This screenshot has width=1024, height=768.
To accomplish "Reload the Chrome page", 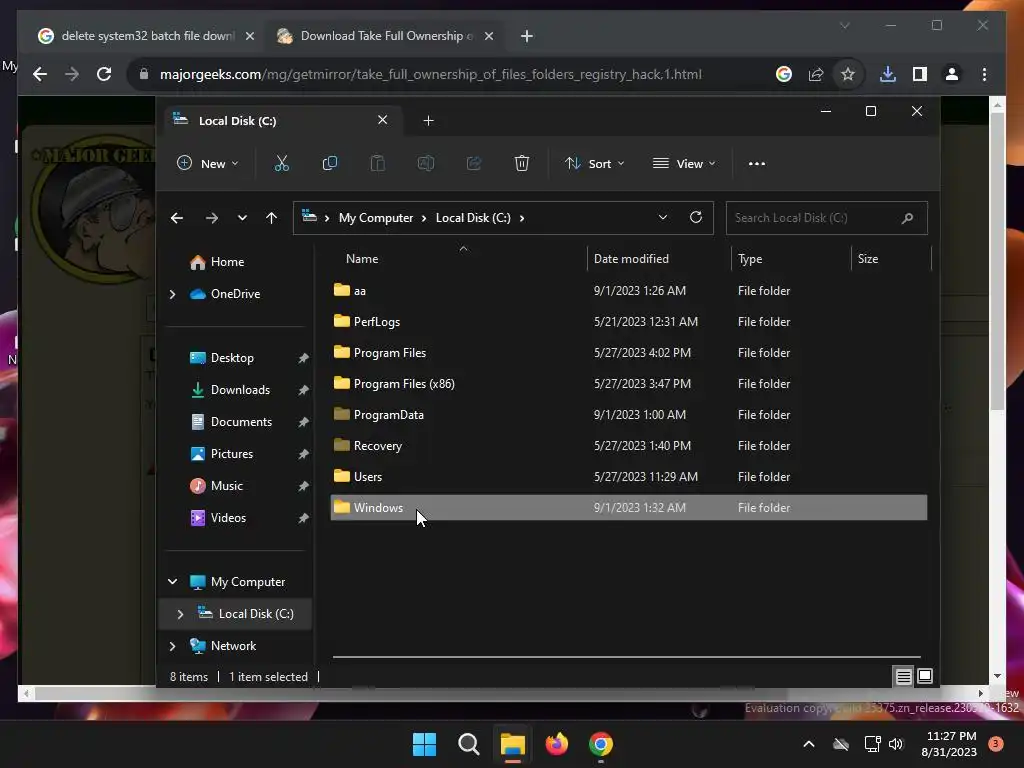I will (104, 74).
